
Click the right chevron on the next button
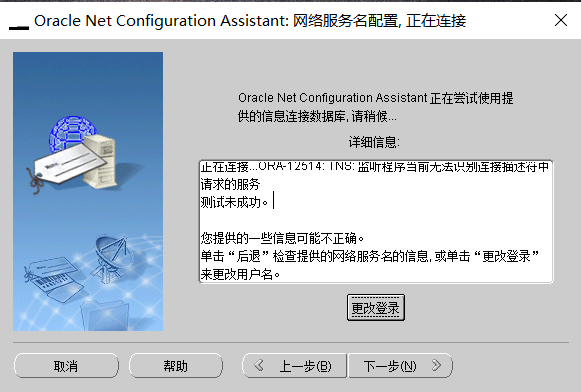(x=436, y=365)
